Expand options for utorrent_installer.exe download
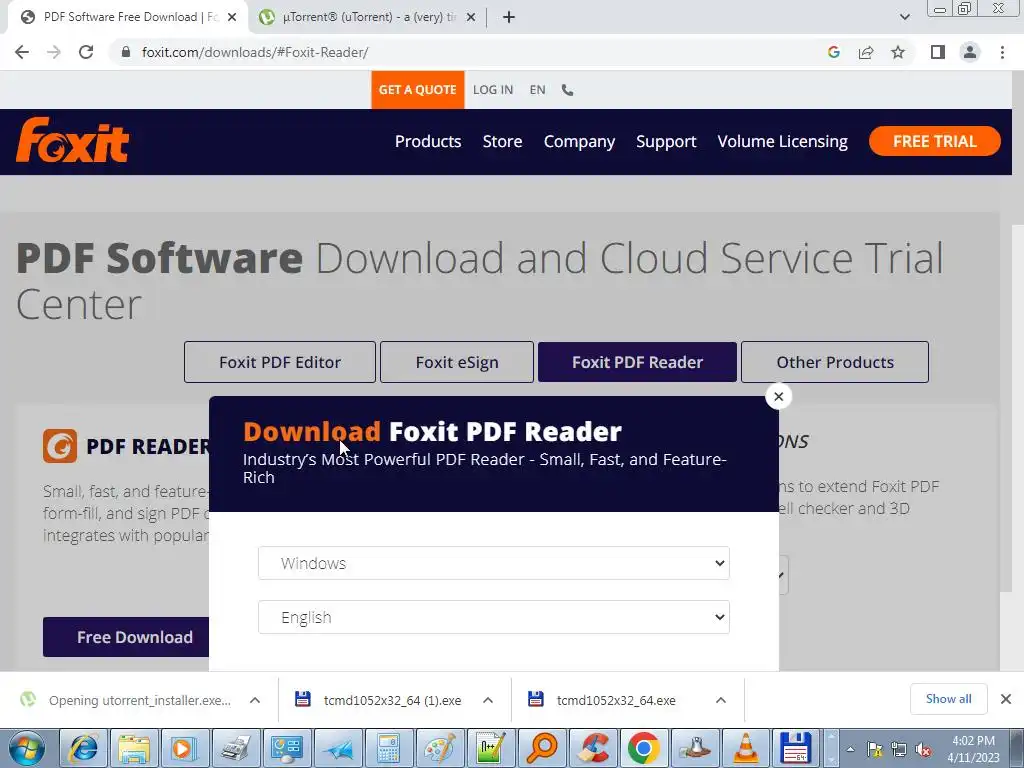1024x768 pixels. tap(255, 700)
